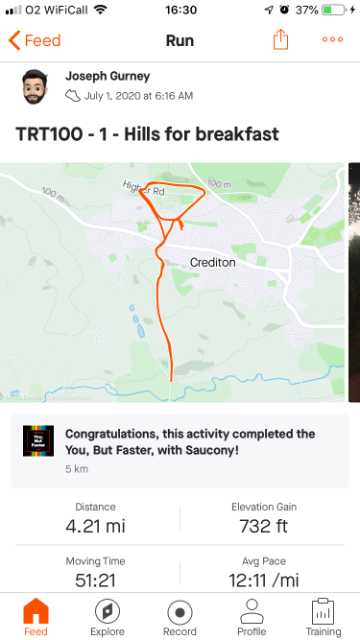This screenshot has width=360, height=640.
Task: Select the Elevation Gain 732 ft stat
Action: point(264,518)
